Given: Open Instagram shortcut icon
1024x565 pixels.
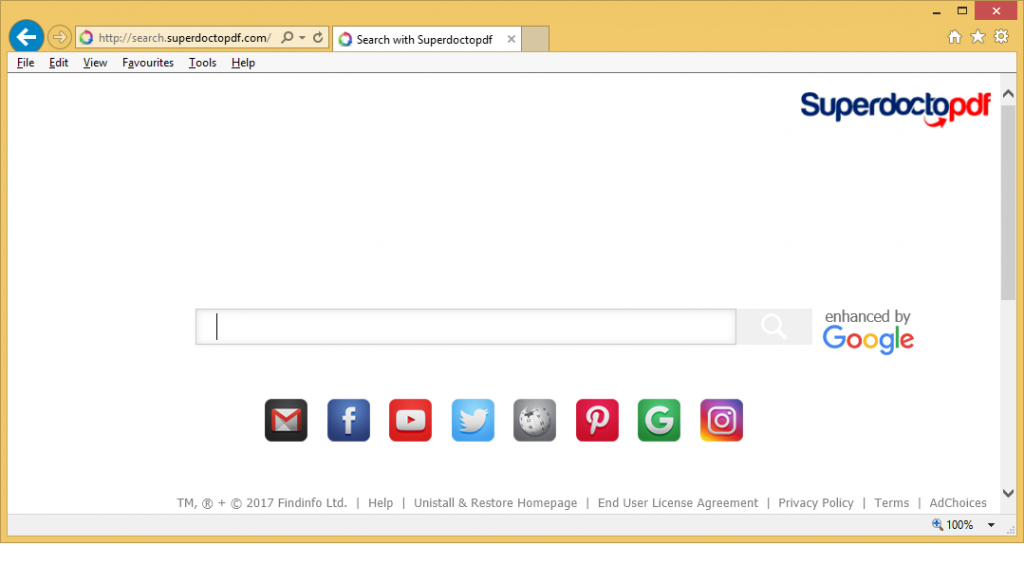Looking at the screenshot, I should [x=722, y=420].
